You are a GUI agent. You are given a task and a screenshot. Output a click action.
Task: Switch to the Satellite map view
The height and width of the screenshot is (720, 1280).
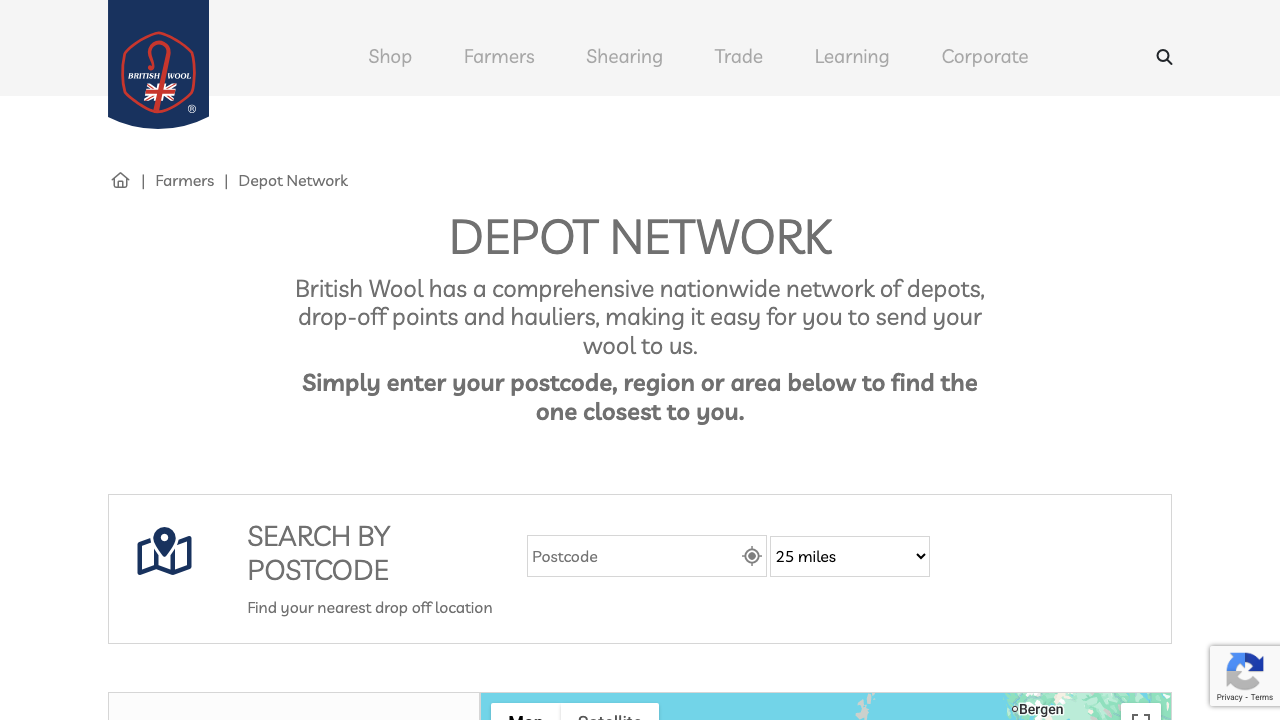coord(609,716)
